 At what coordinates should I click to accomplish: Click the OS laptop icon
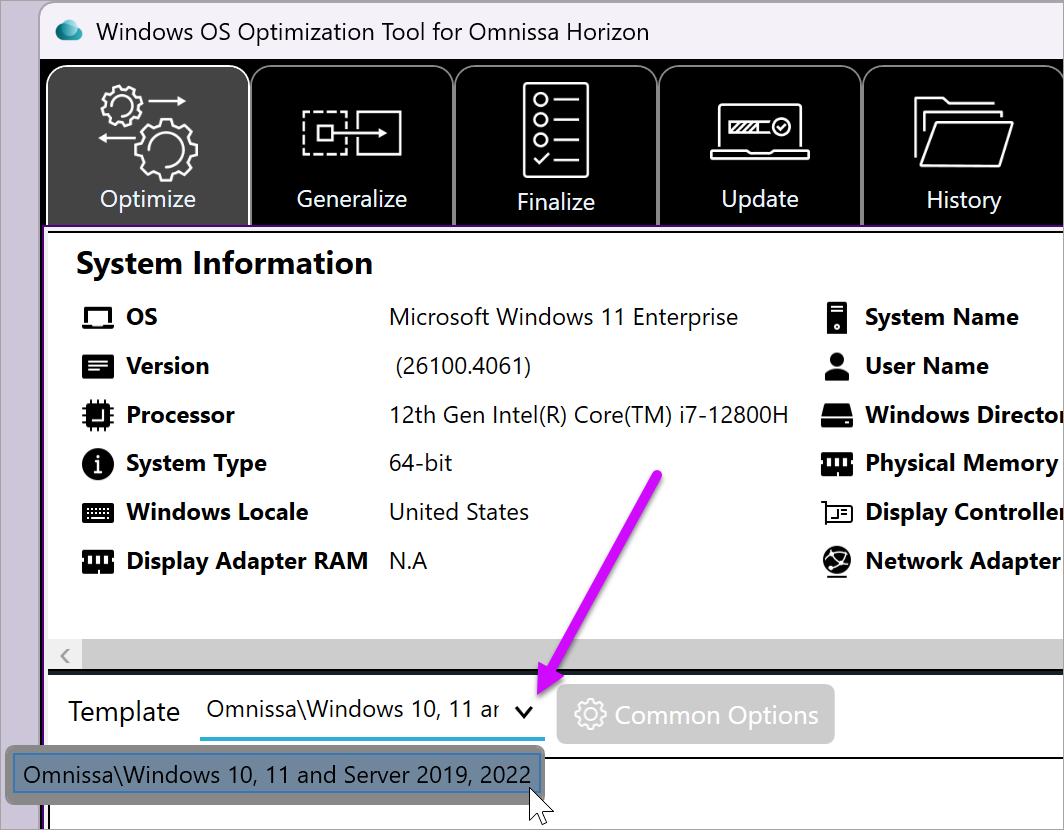point(98,318)
